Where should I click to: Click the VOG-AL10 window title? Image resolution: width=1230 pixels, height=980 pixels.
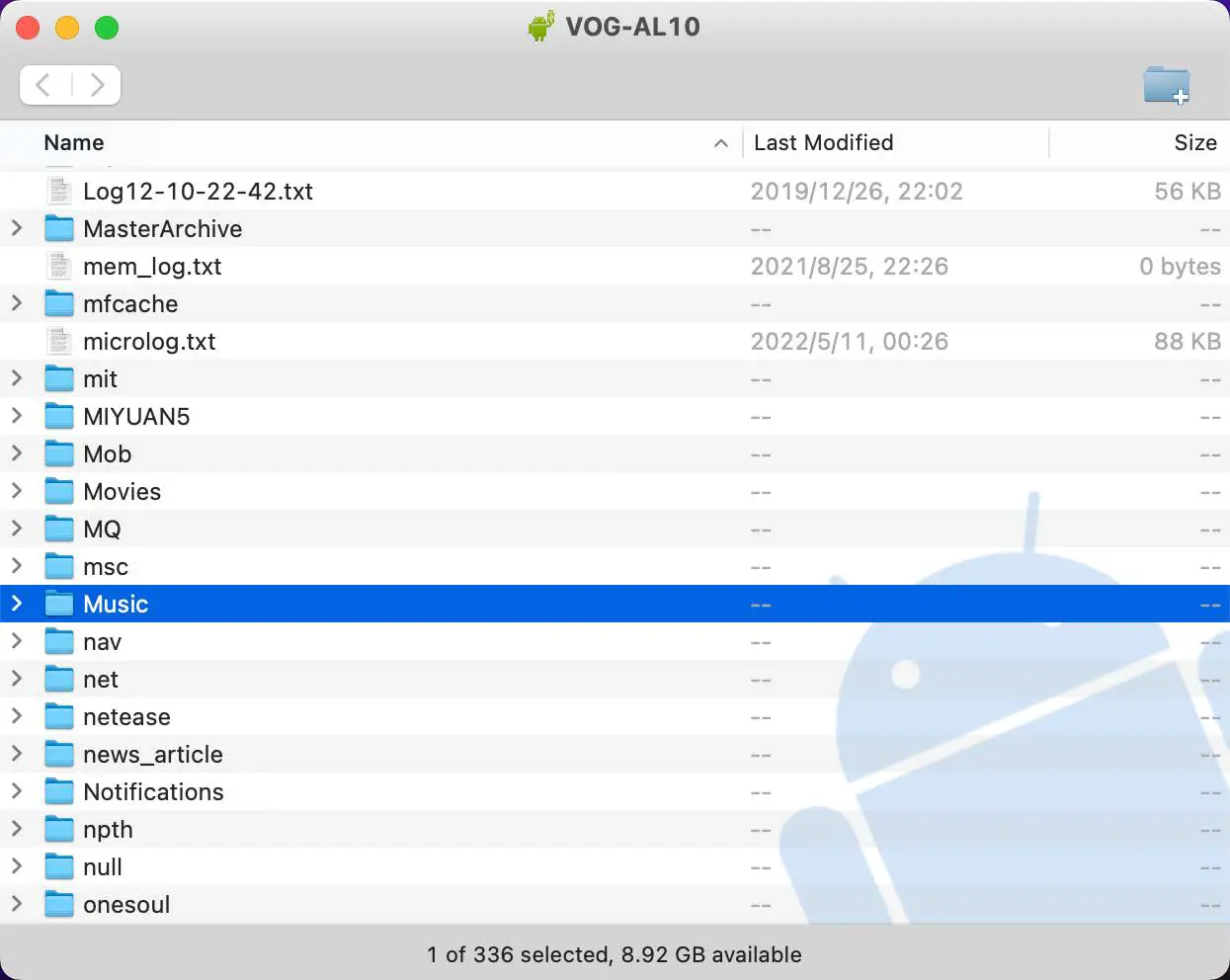coord(632,27)
